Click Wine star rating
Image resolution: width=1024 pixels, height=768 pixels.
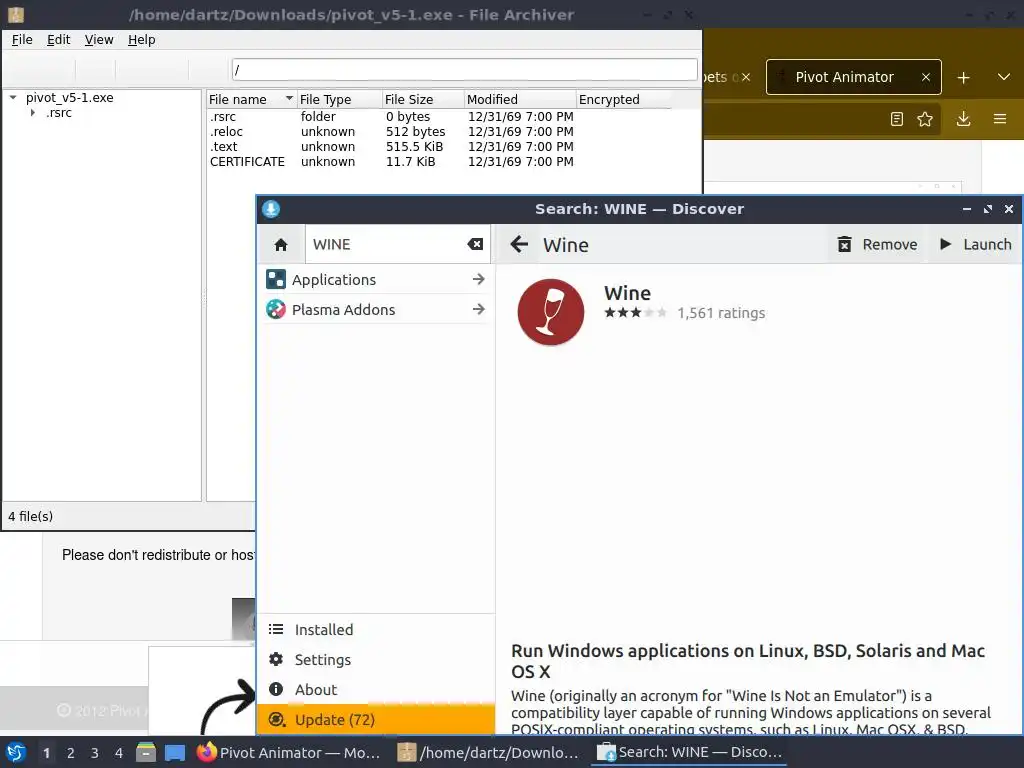[x=635, y=313]
